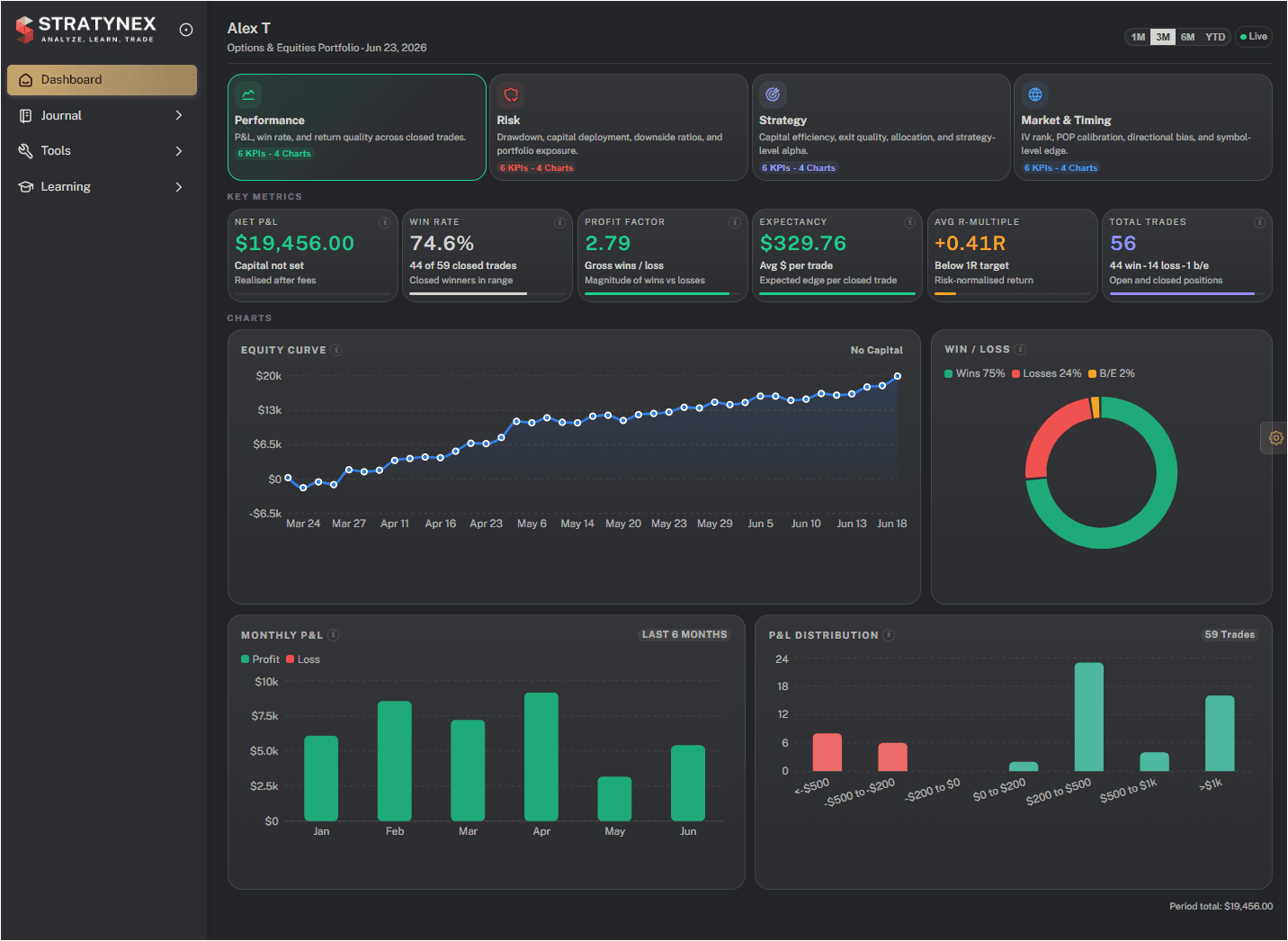Click the Strategy target icon

(773, 94)
